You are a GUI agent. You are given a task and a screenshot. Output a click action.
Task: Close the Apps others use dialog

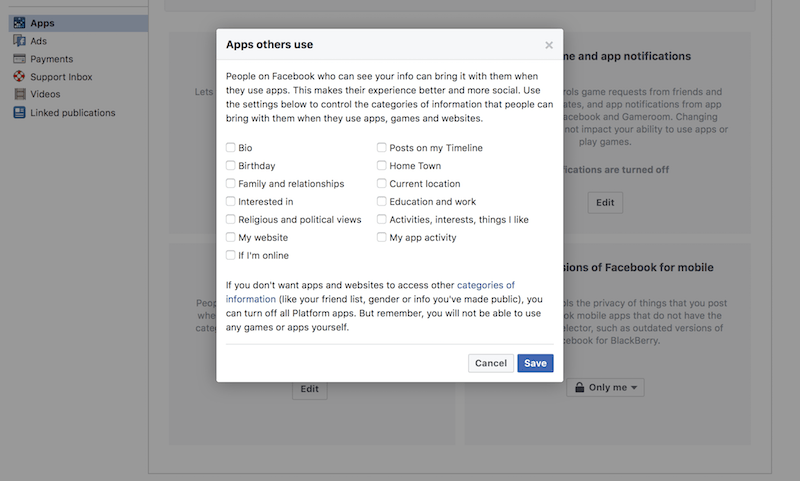pyautogui.click(x=548, y=45)
